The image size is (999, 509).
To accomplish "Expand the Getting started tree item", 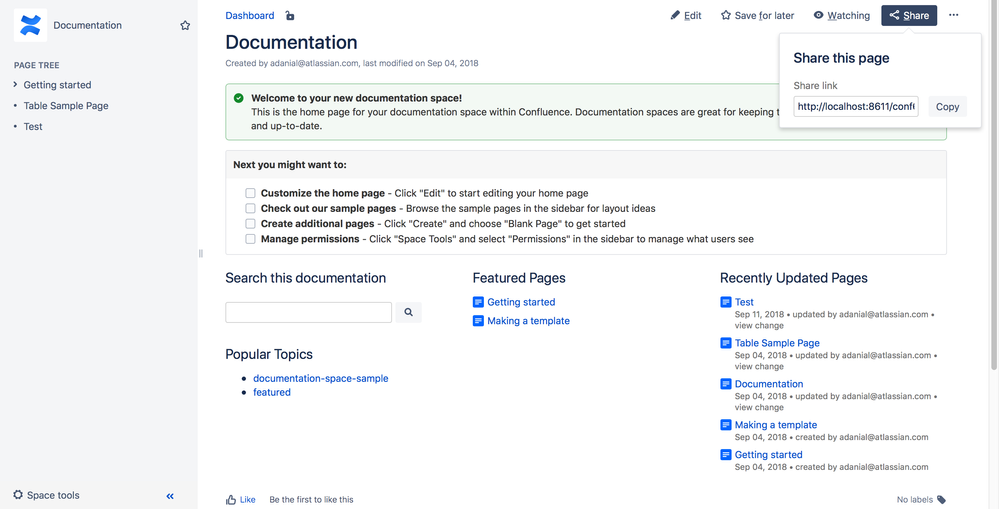I will (15, 85).
